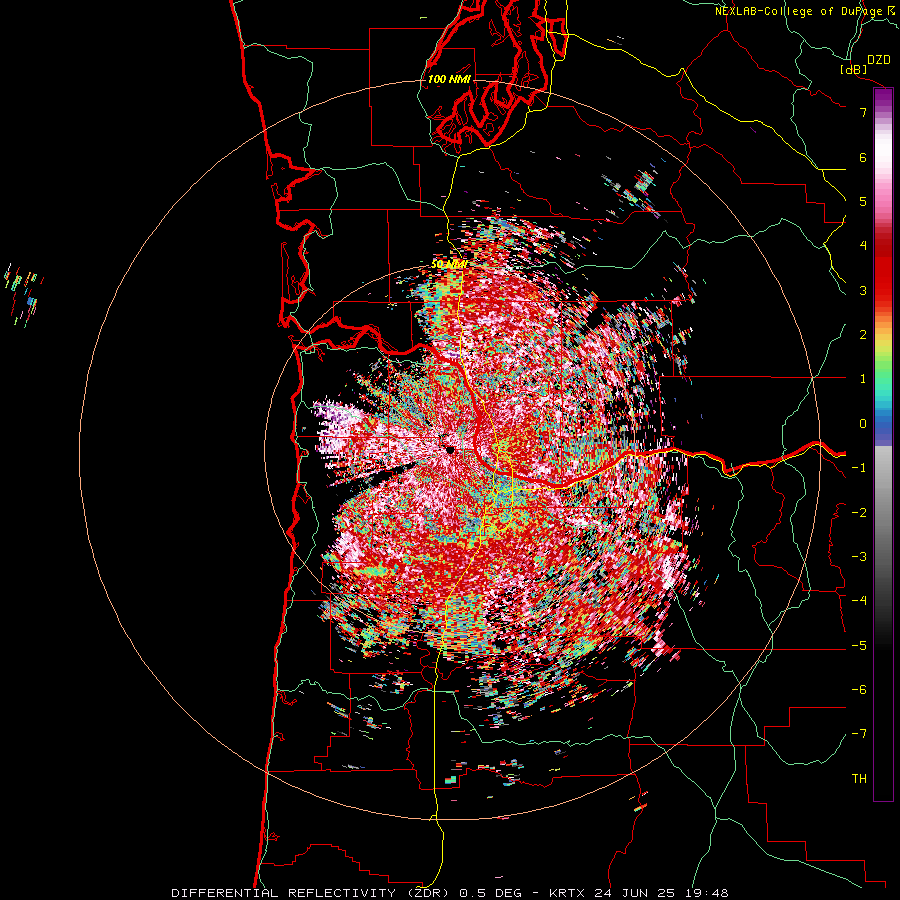Image resolution: width=900 pixels, height=900 pixels.
Task: Click the 0 value on color scale
Action: tap(863, 424)
